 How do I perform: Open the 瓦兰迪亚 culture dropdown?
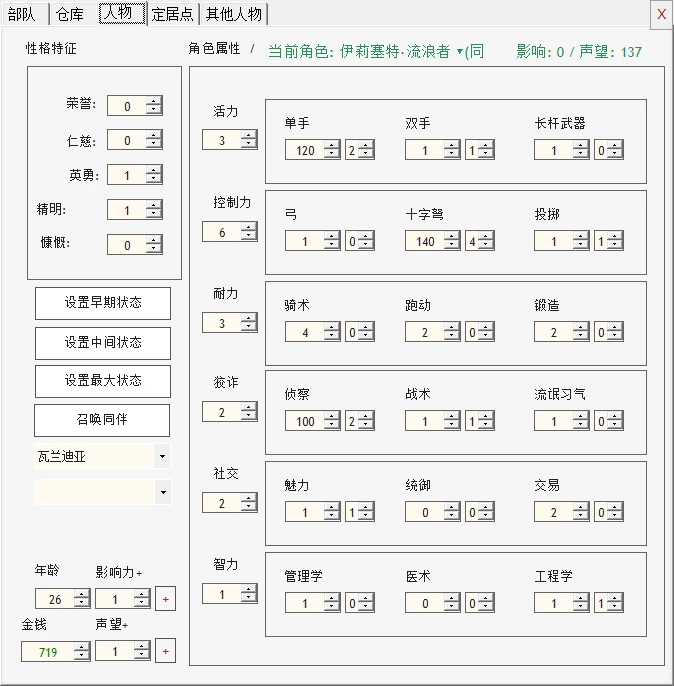(162, 456)
